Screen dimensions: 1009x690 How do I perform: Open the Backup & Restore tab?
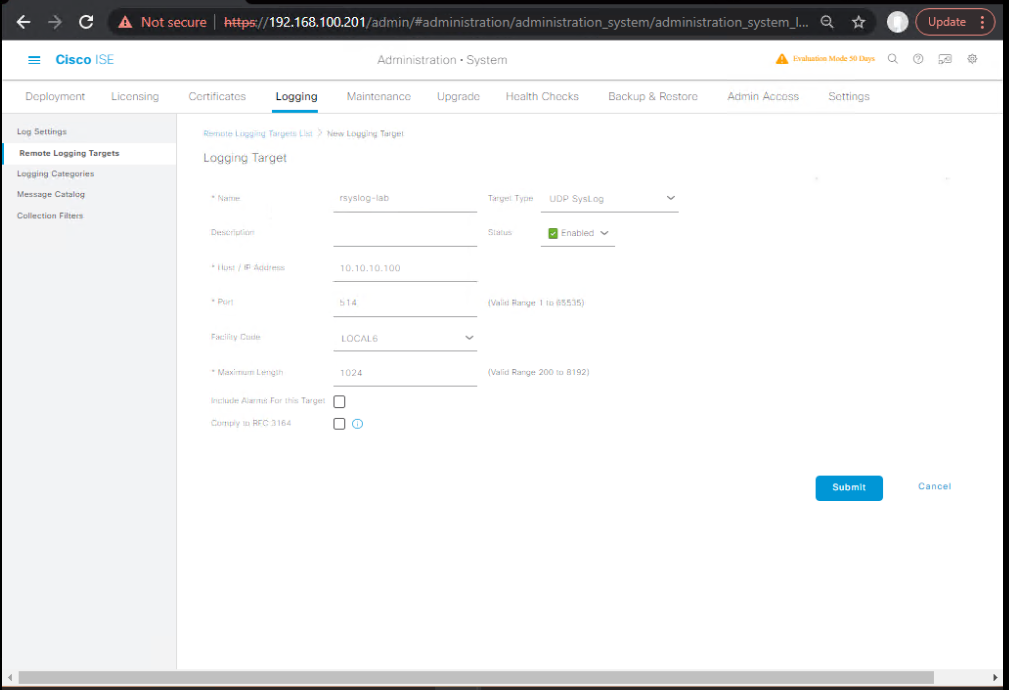[x=652, y=96]
